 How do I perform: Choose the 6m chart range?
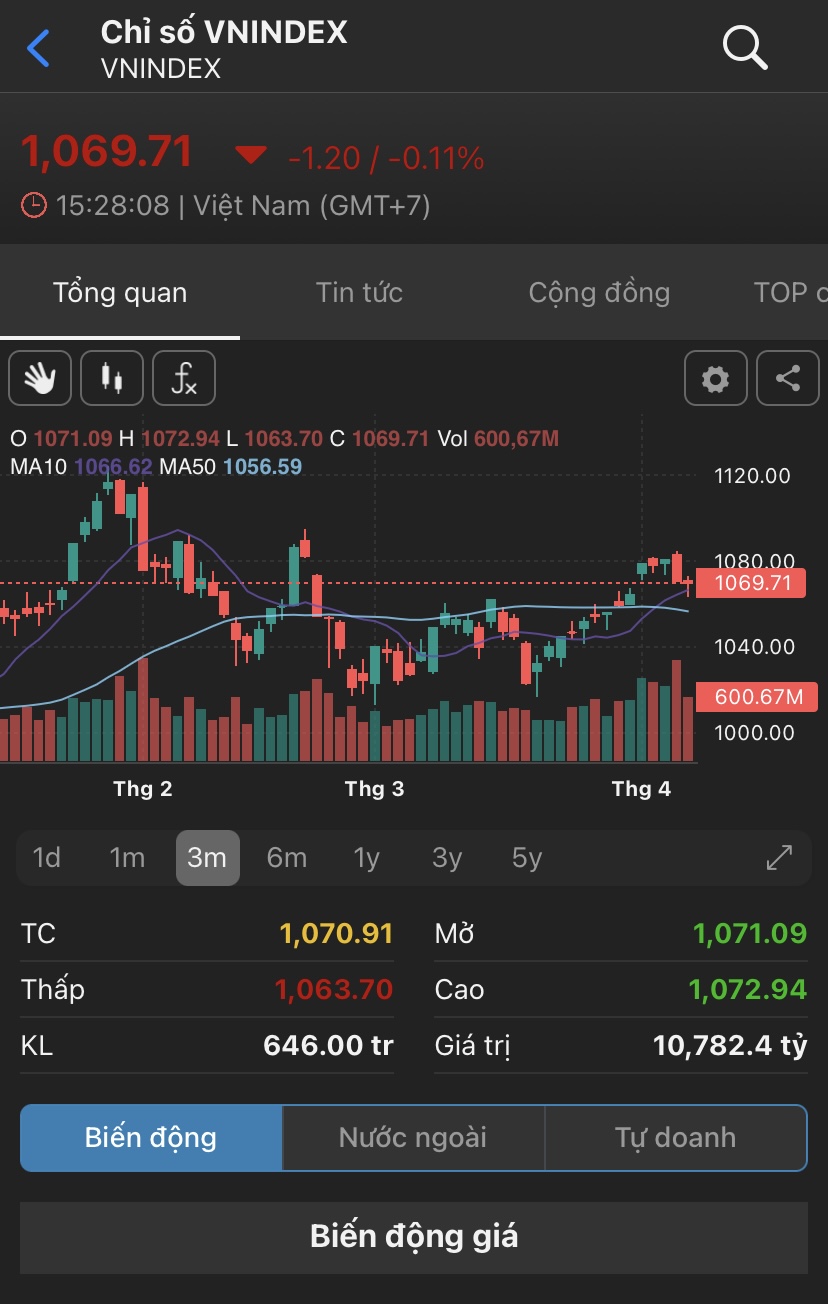(x=287, y=858)
